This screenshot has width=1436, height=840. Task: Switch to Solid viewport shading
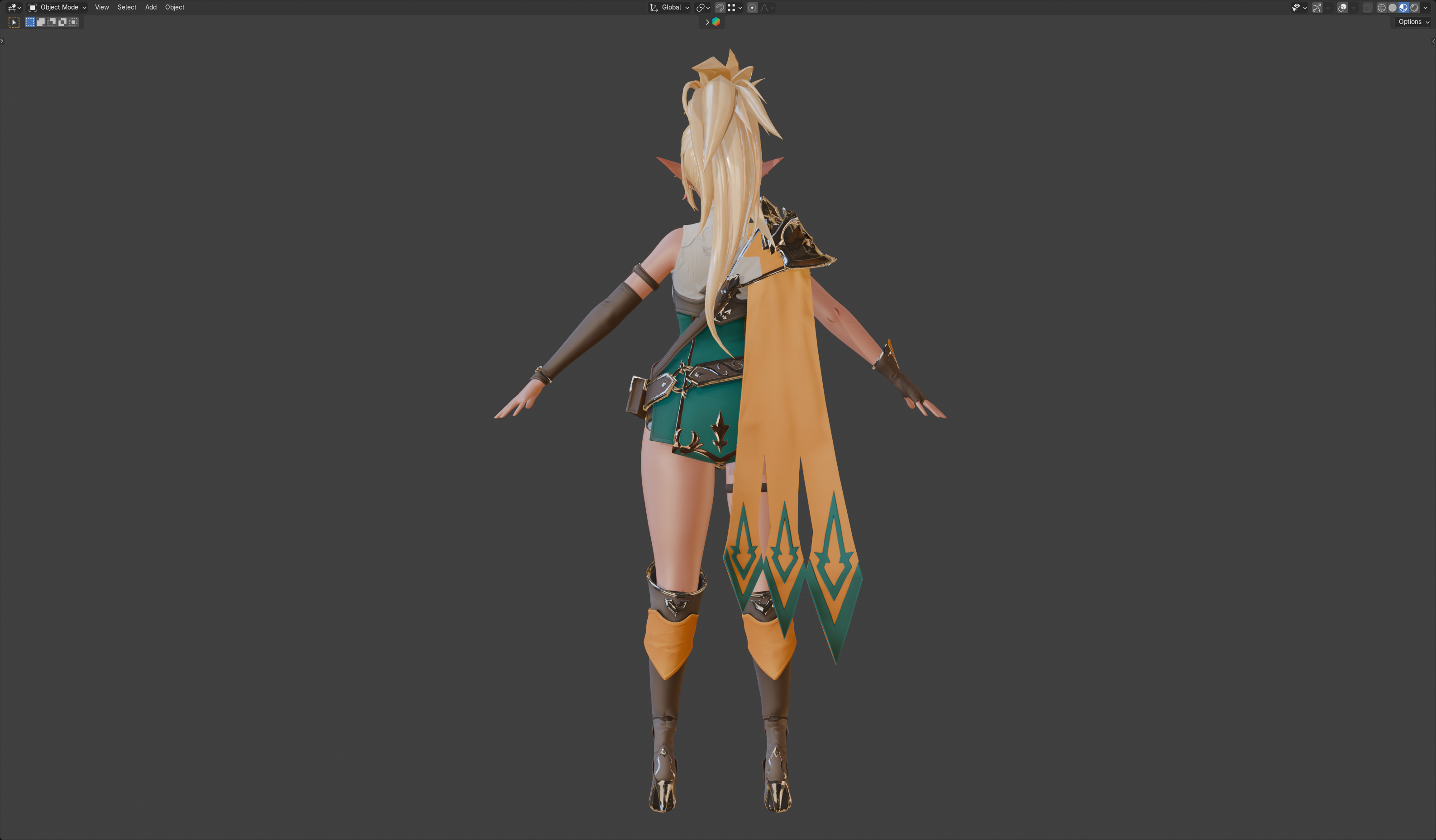pos(1393,7)
